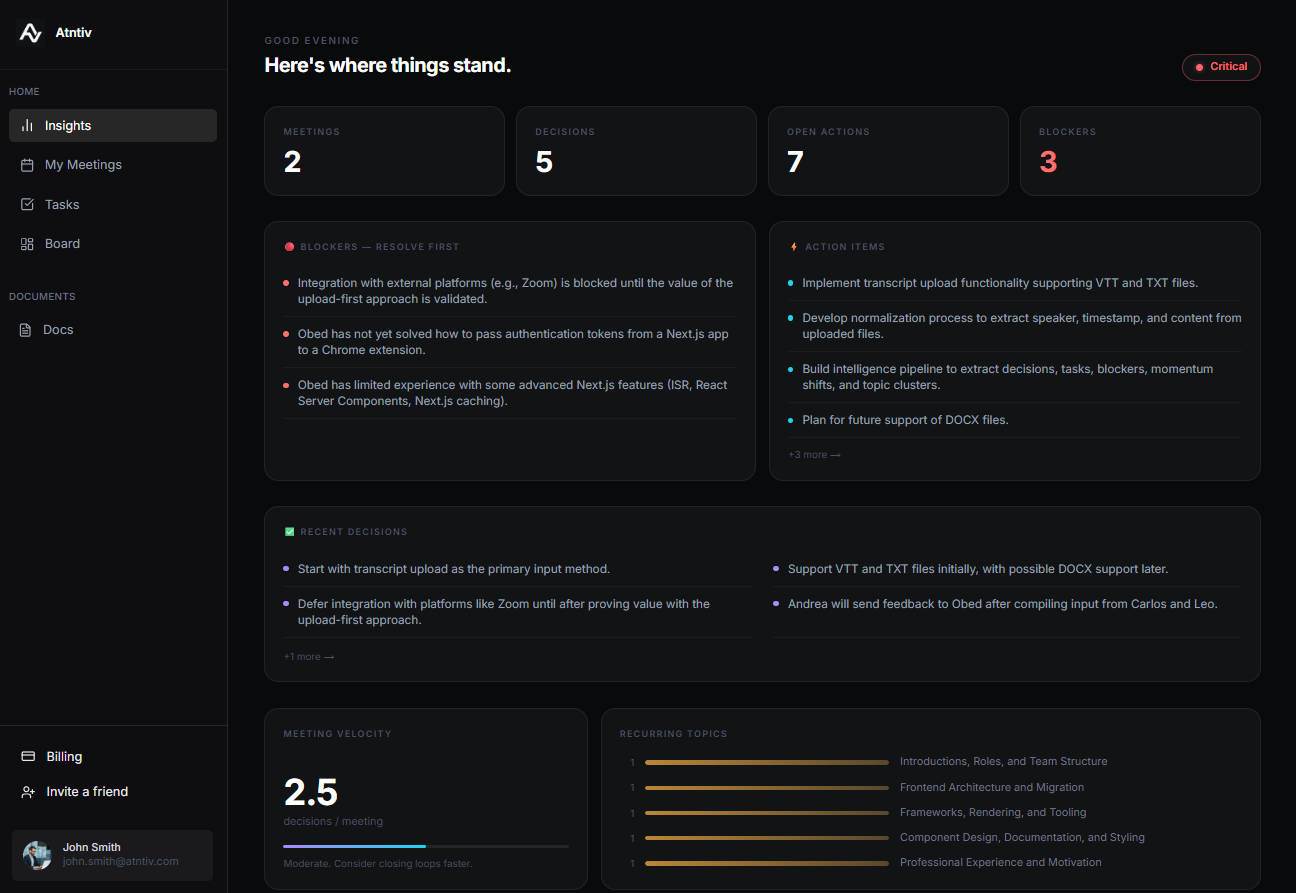This screenshot has width=1296, height=893.
Task: Open Docs under the Documents section
Action: [57, 329]
